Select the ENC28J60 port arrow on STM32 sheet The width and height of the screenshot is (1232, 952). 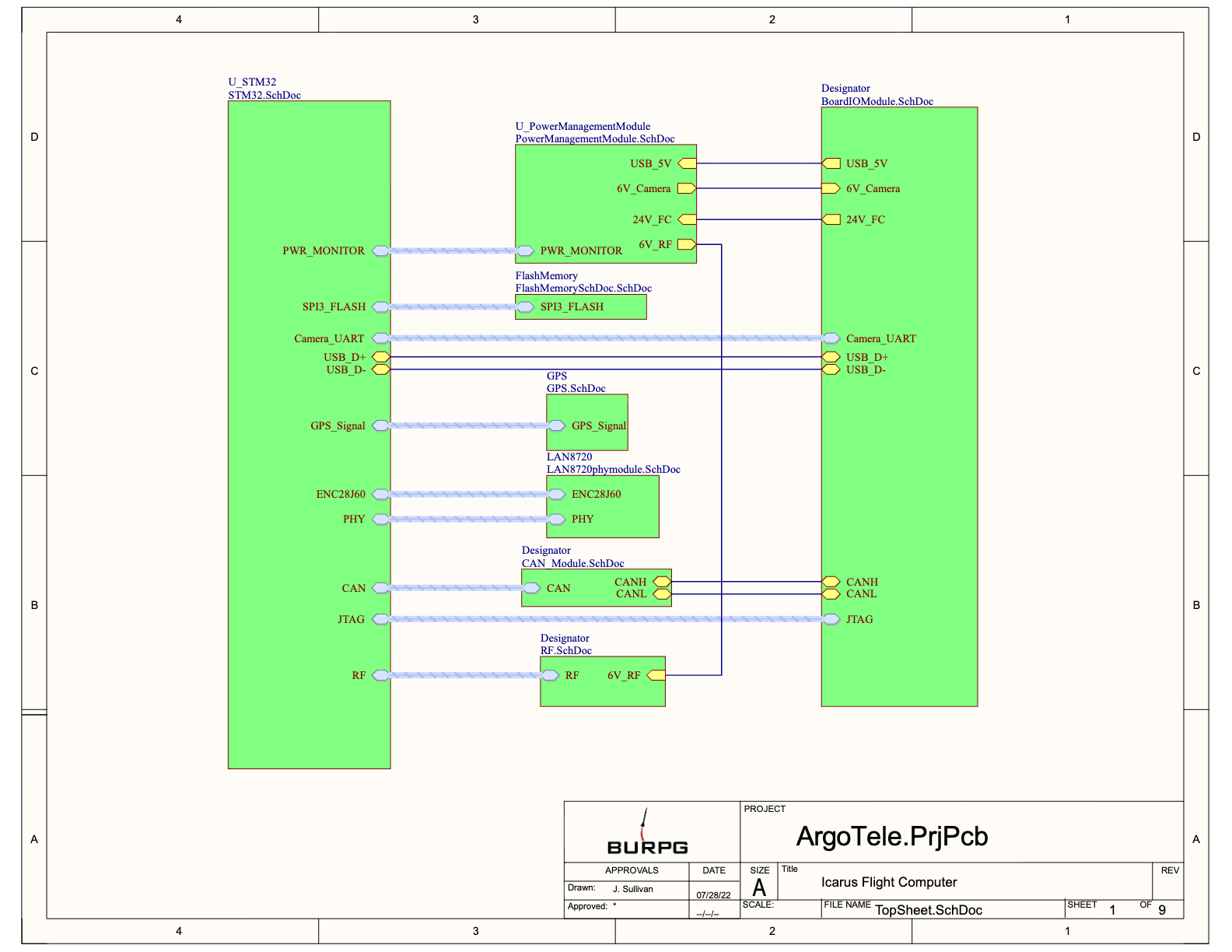[x=381, y=494]
